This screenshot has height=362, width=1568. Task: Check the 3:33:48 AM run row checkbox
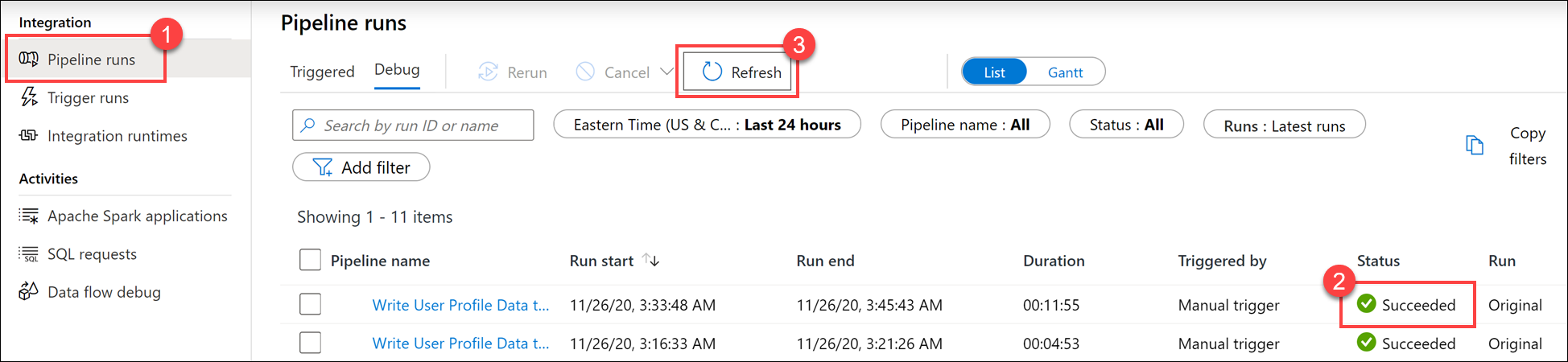(x=310, y=304)
